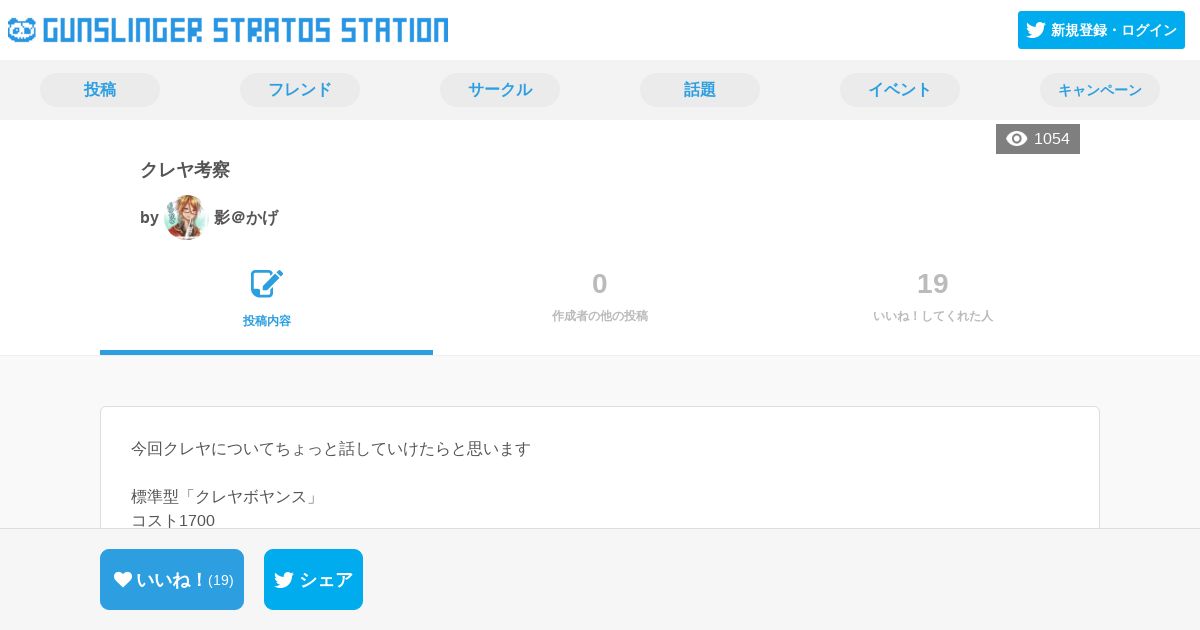This screenshot has width=1200, height=630.
Task: Open the イベント page
Action: coord(900,90)
